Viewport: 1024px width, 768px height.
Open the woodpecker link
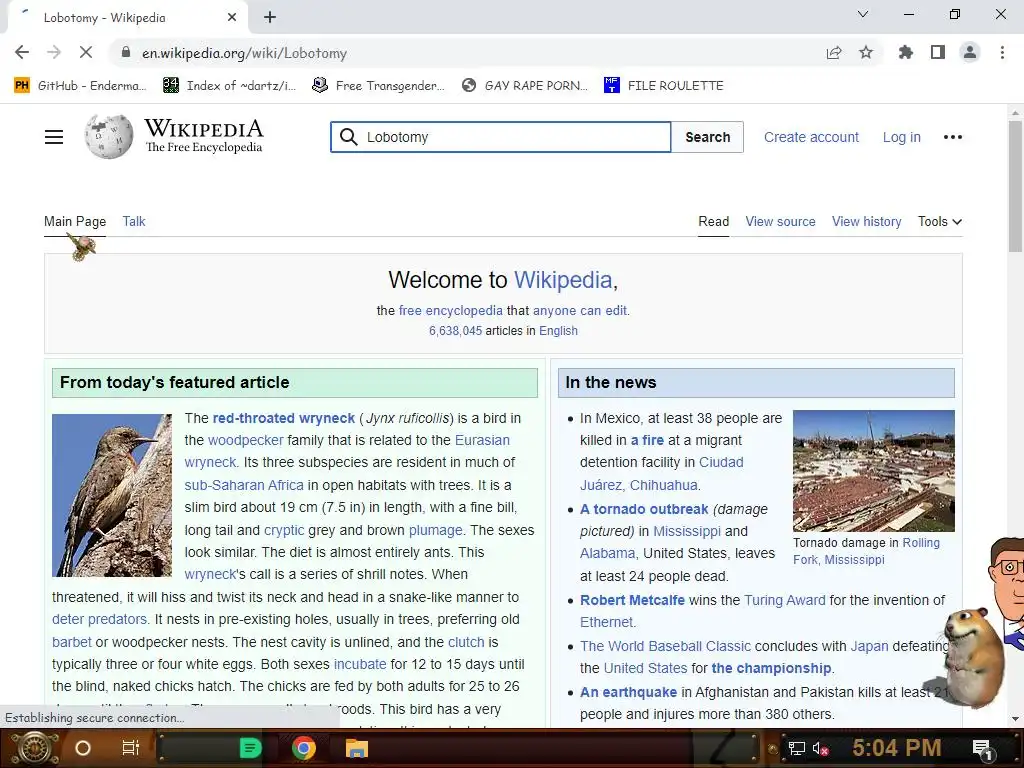tap(246, 440)
